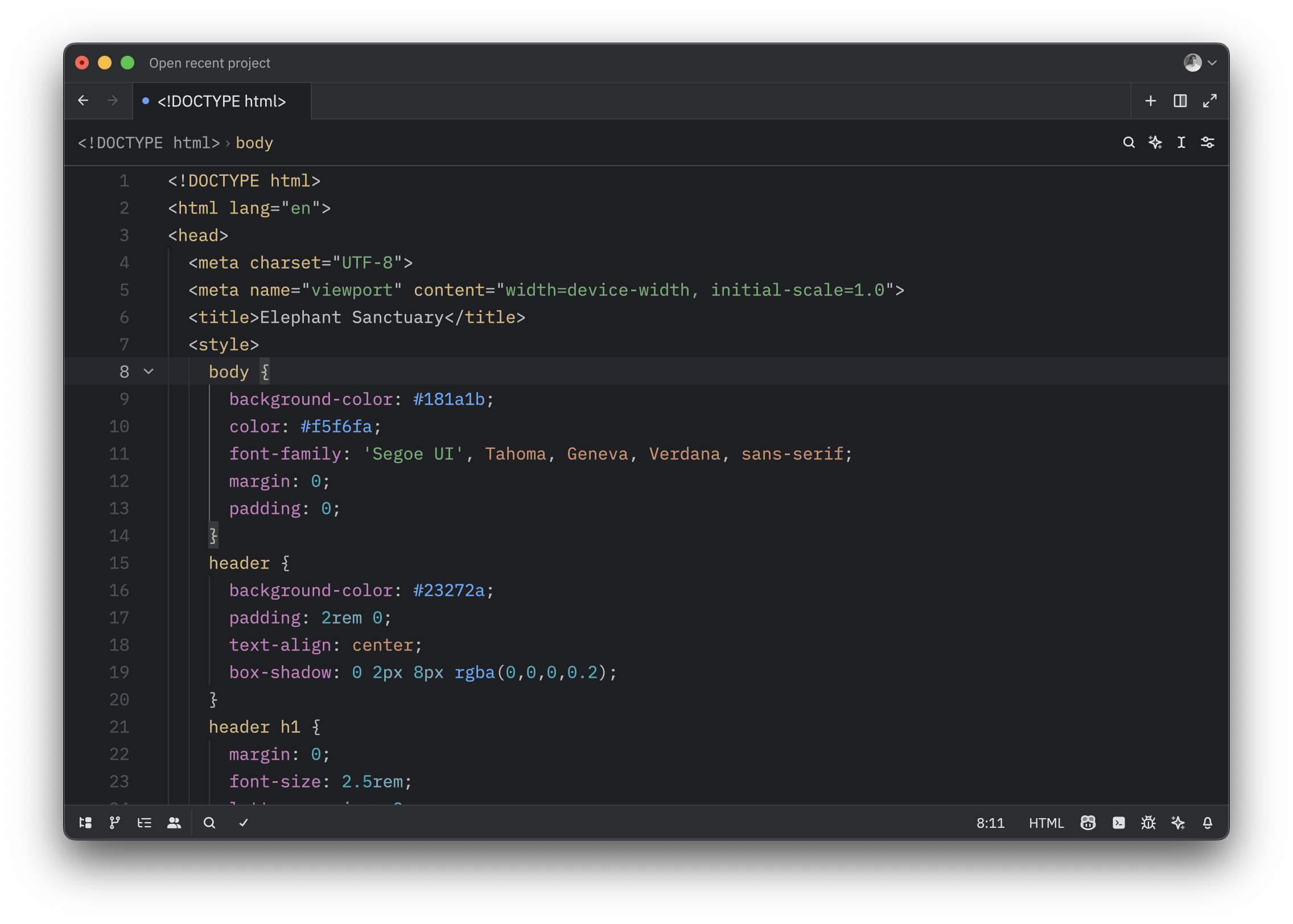Click the viewport attribute value

point(352,290)
